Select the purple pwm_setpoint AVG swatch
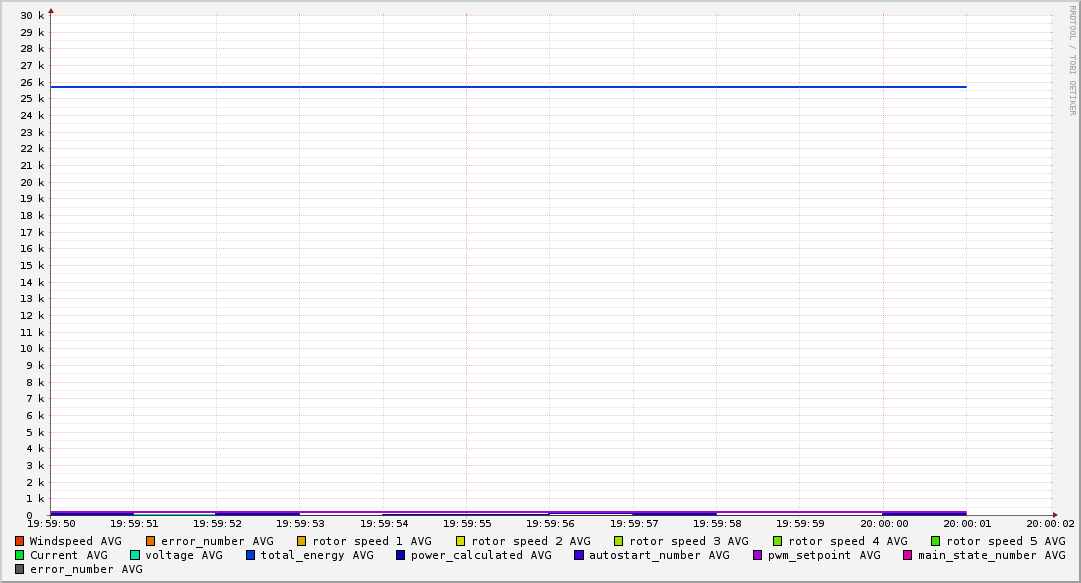 (758, 555)
